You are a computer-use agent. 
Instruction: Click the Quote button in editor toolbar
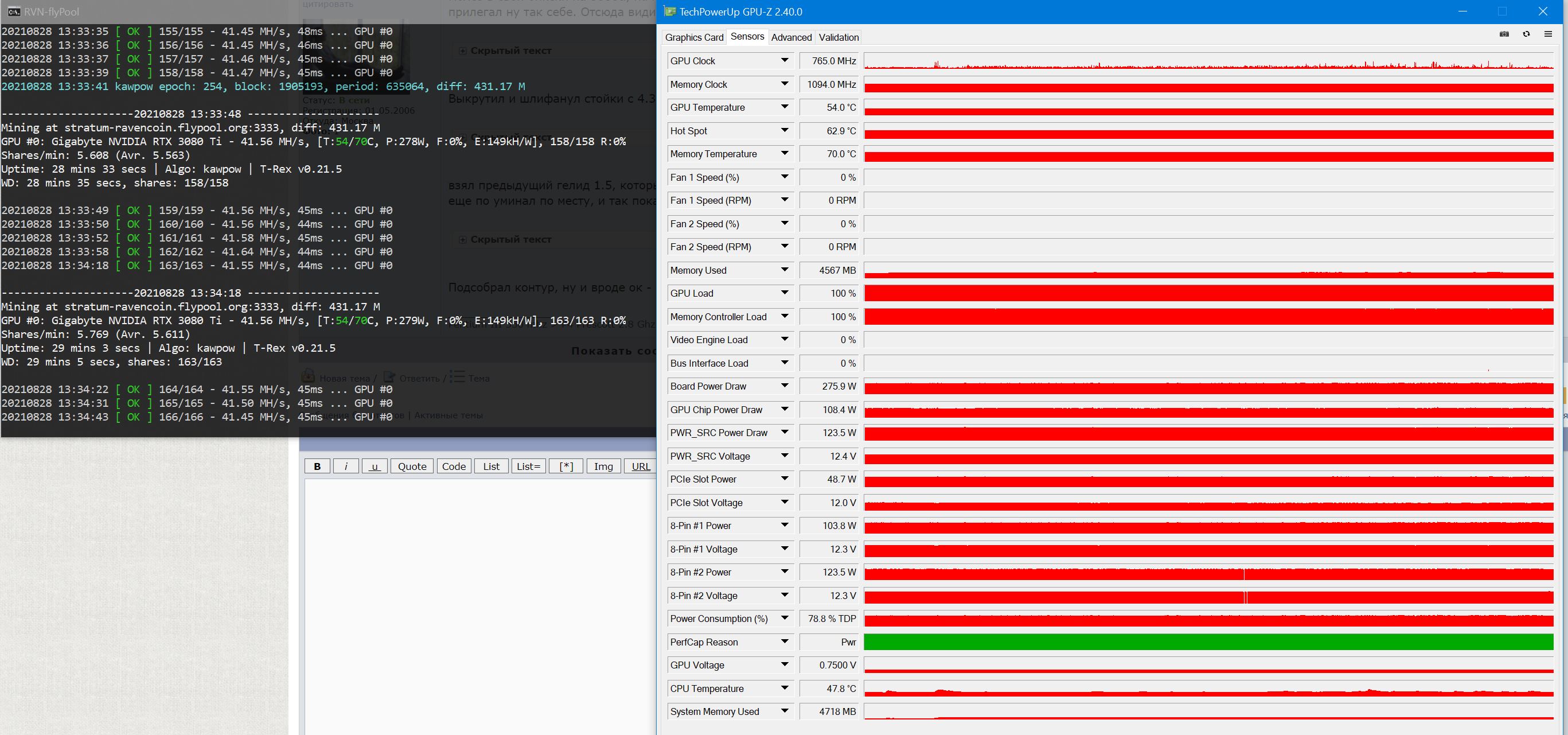[412, 466]
